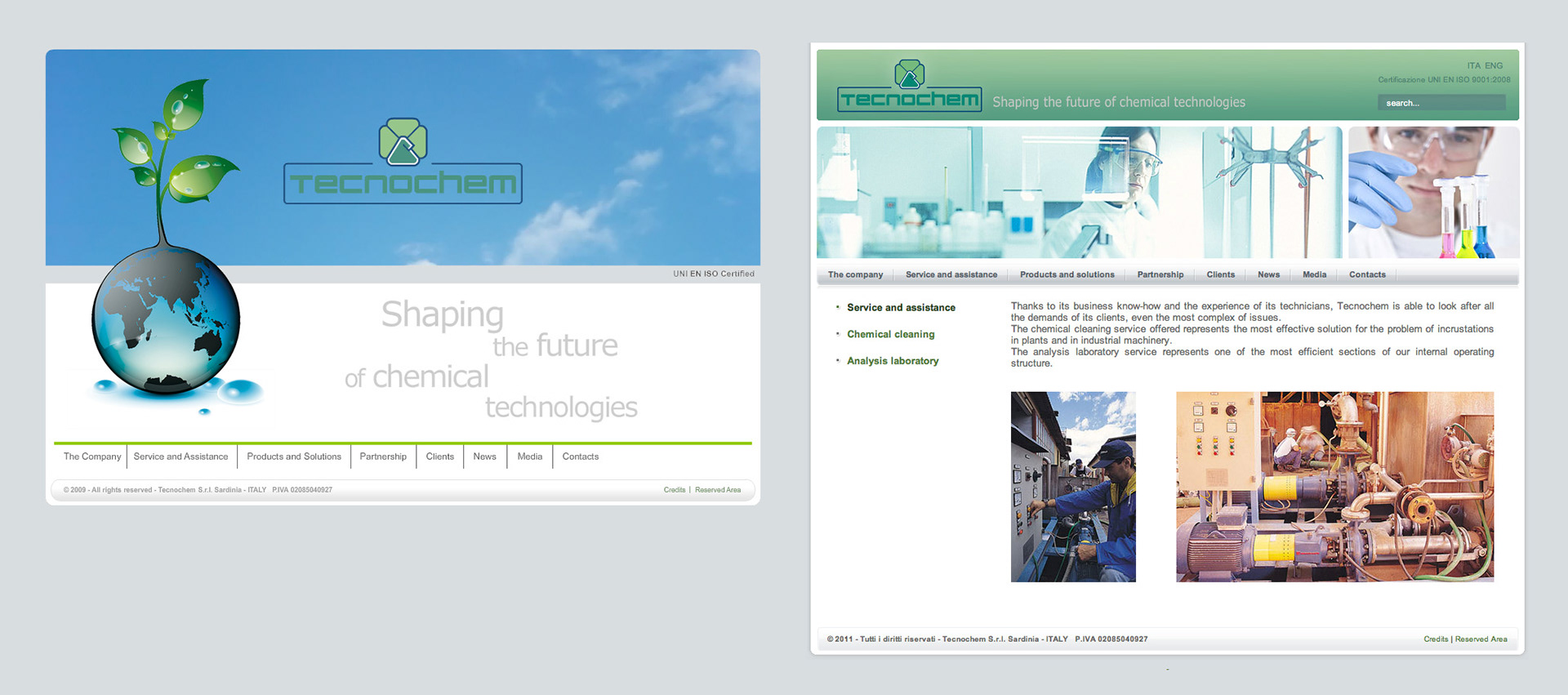Click the photo of worker at control panel
1568x695 pixels.
tap(1073, 487)
